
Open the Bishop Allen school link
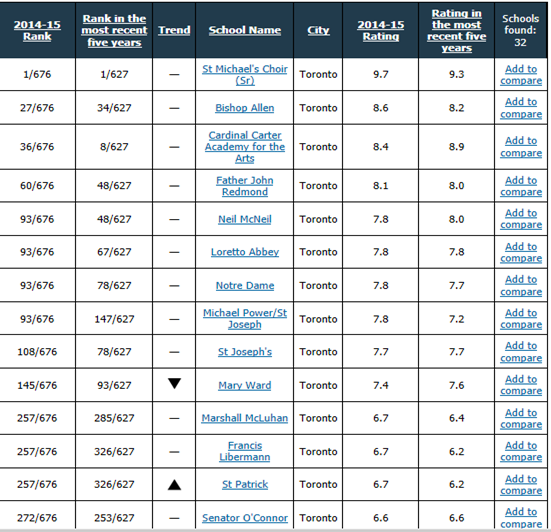(x=245, y=108)
